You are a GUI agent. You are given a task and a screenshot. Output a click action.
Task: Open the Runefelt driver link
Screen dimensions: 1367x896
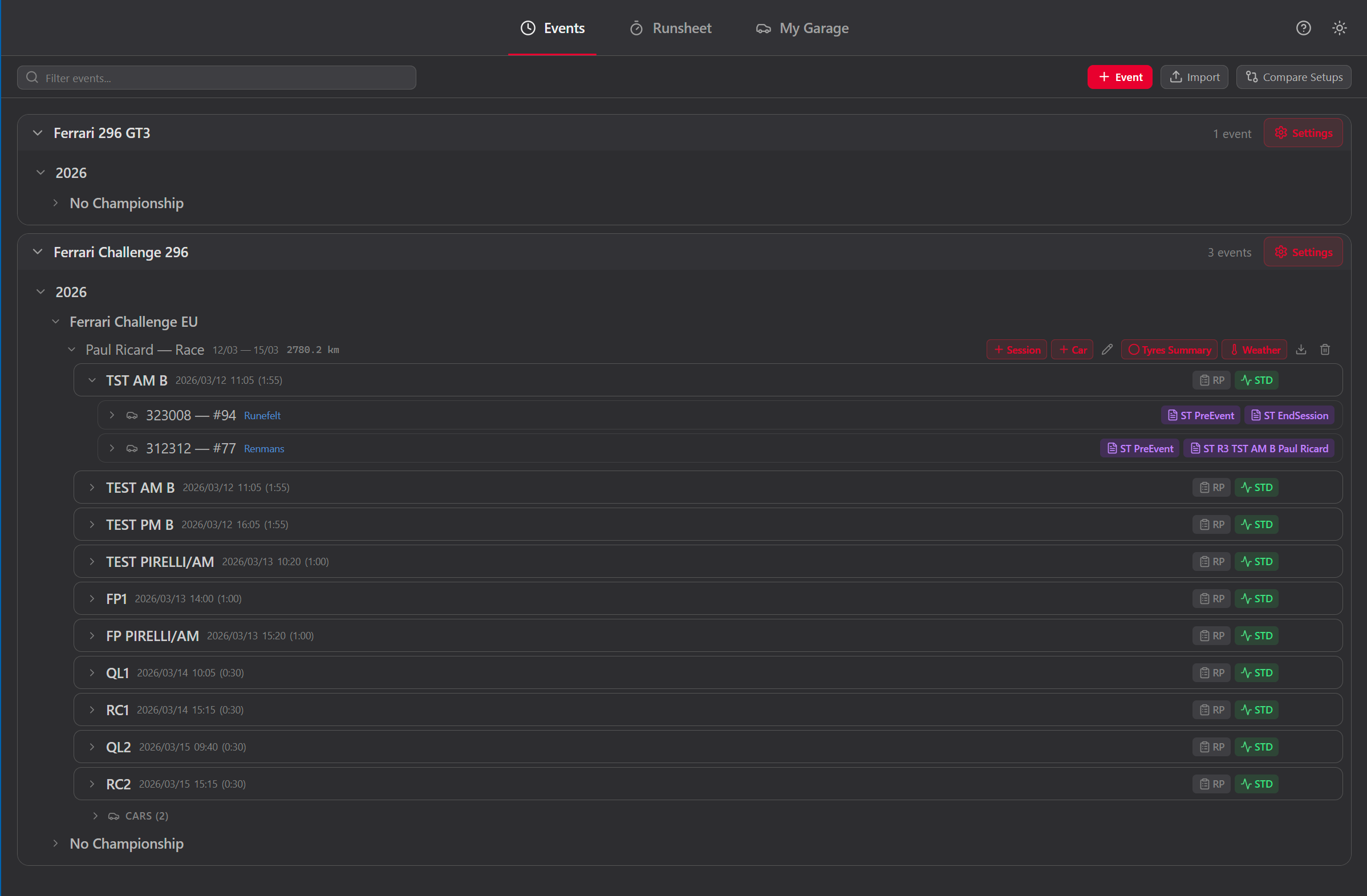262,415
